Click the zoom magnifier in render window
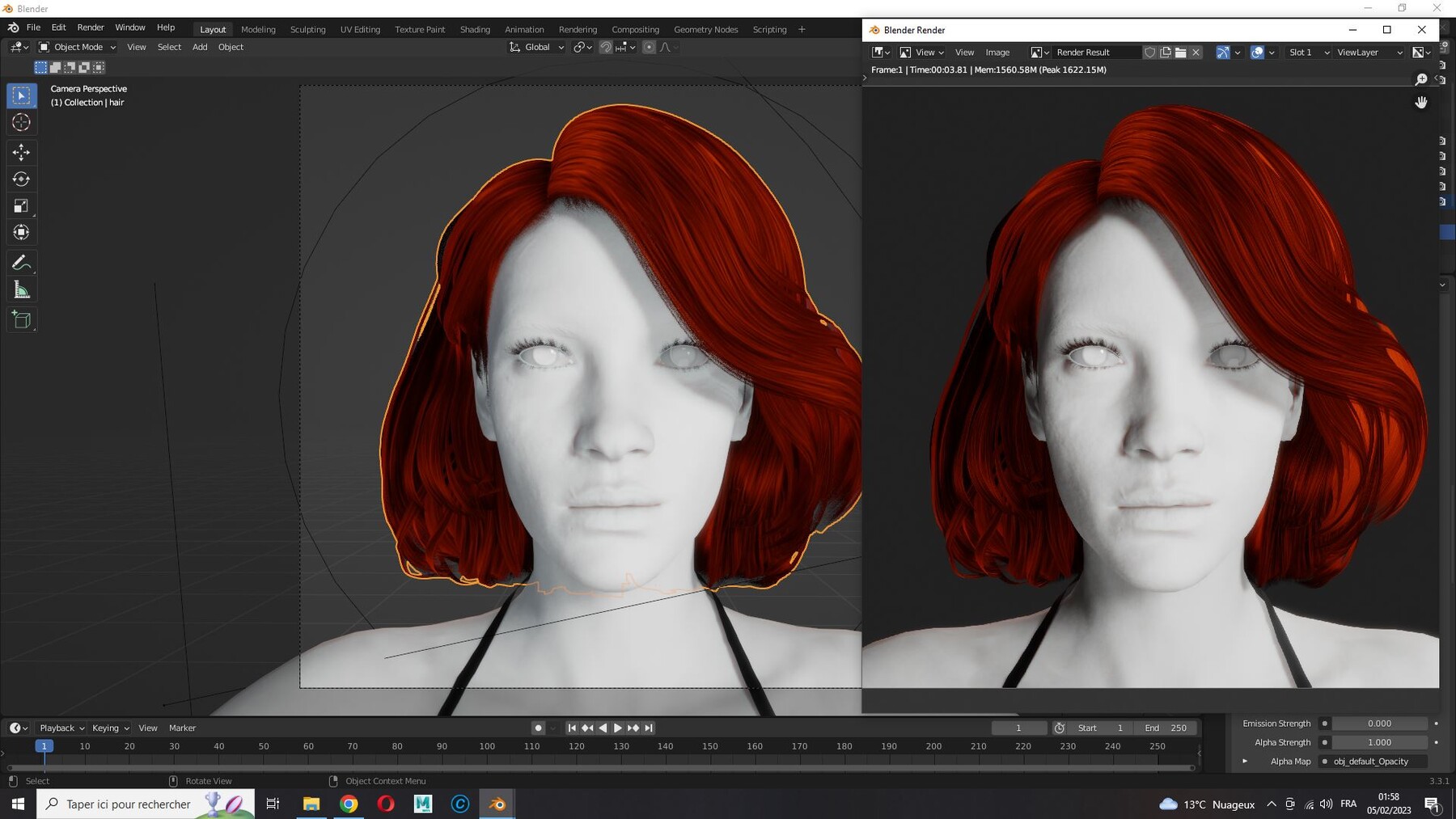 [x=1421, y=78]
